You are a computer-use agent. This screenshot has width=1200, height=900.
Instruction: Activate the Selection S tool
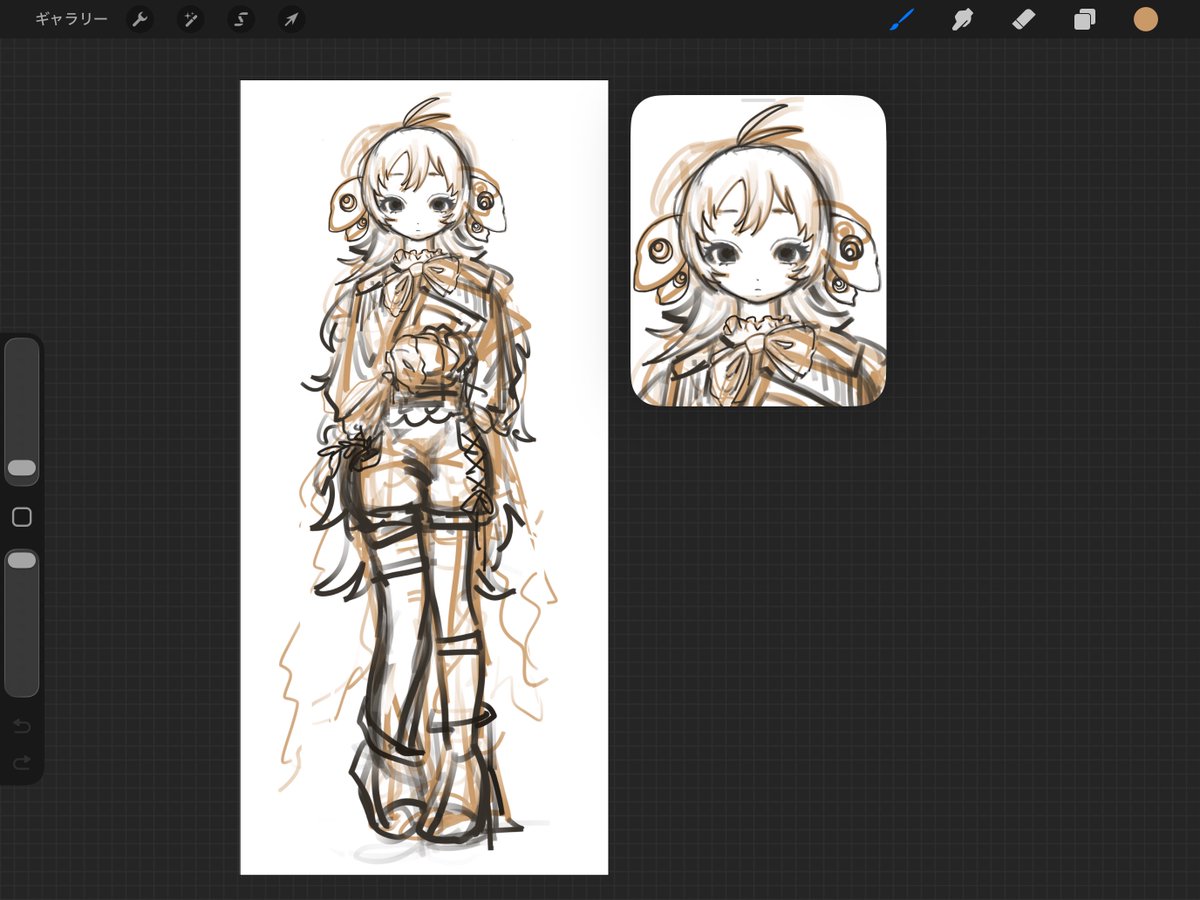240,19
